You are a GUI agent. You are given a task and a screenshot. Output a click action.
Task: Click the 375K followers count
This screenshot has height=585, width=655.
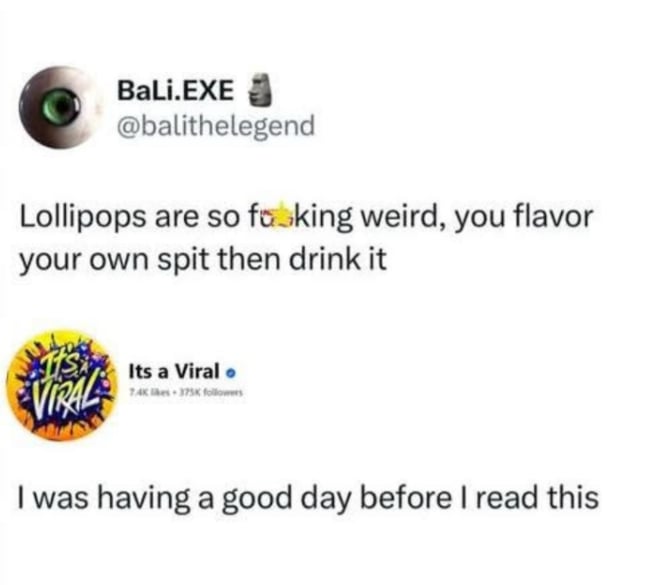click(206, 393)
